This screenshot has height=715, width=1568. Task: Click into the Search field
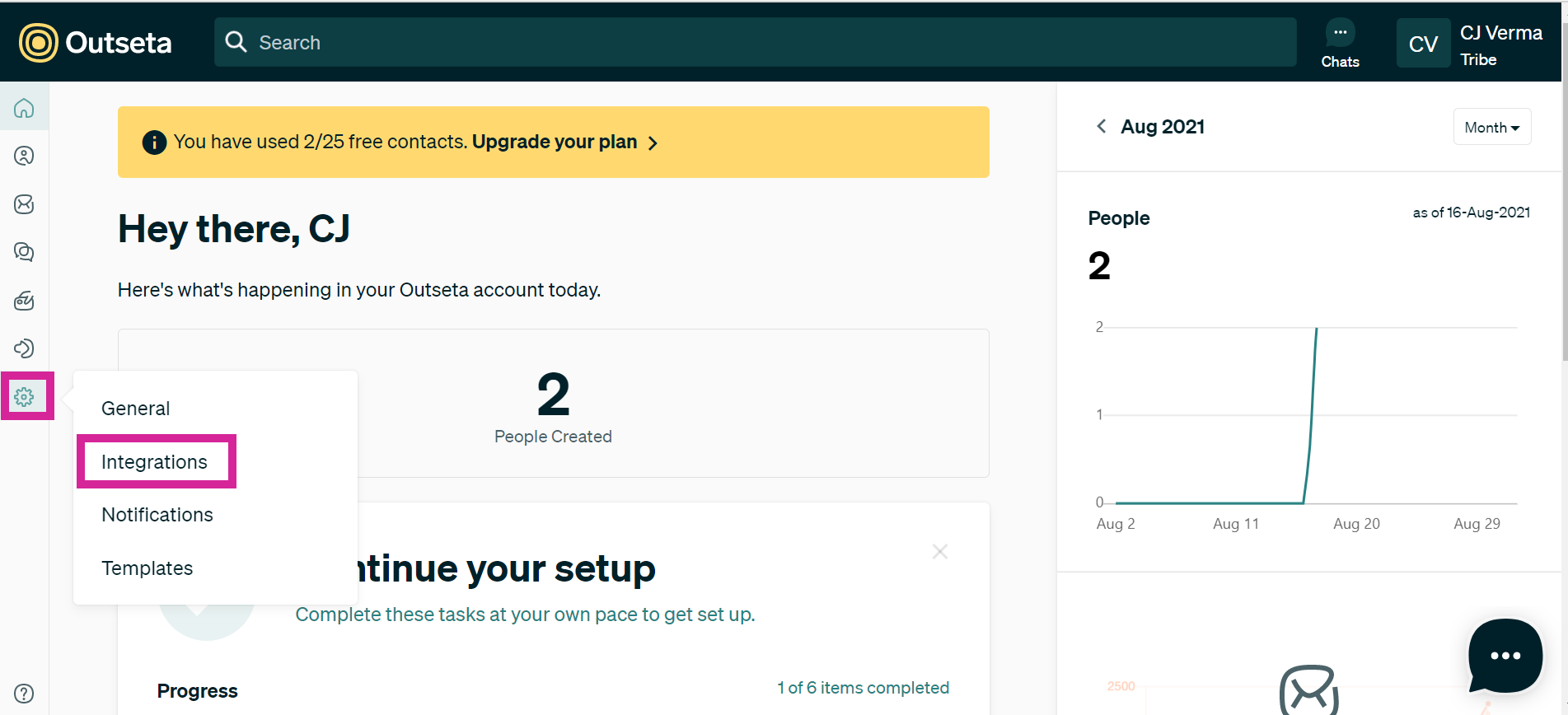(755, 42)
